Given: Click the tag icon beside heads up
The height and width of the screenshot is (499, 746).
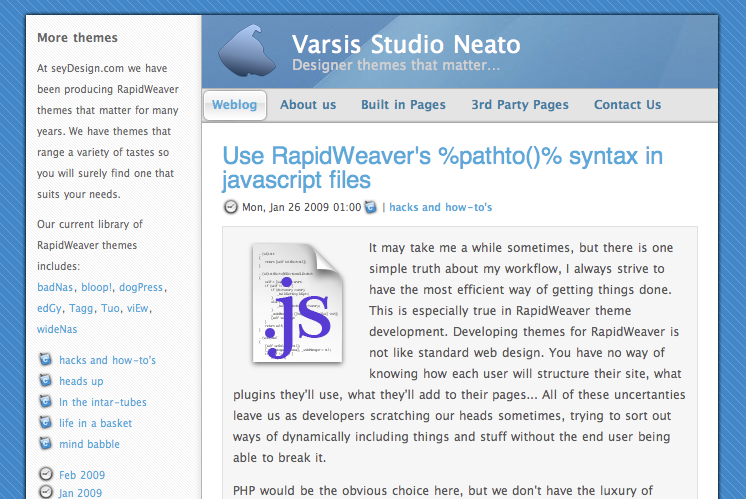Looking at the screenshot, I should 44,380.
